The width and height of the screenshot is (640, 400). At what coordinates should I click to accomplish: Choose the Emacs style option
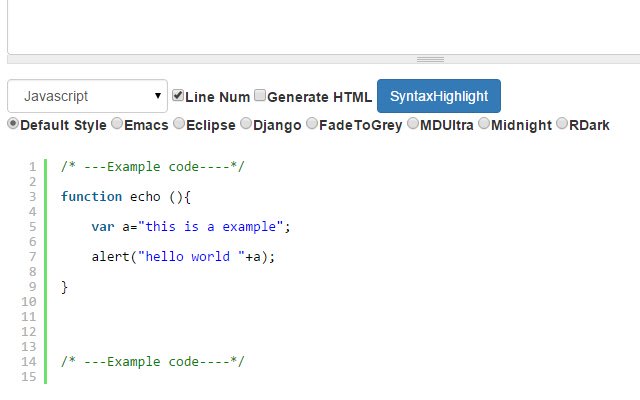point(117,123)
